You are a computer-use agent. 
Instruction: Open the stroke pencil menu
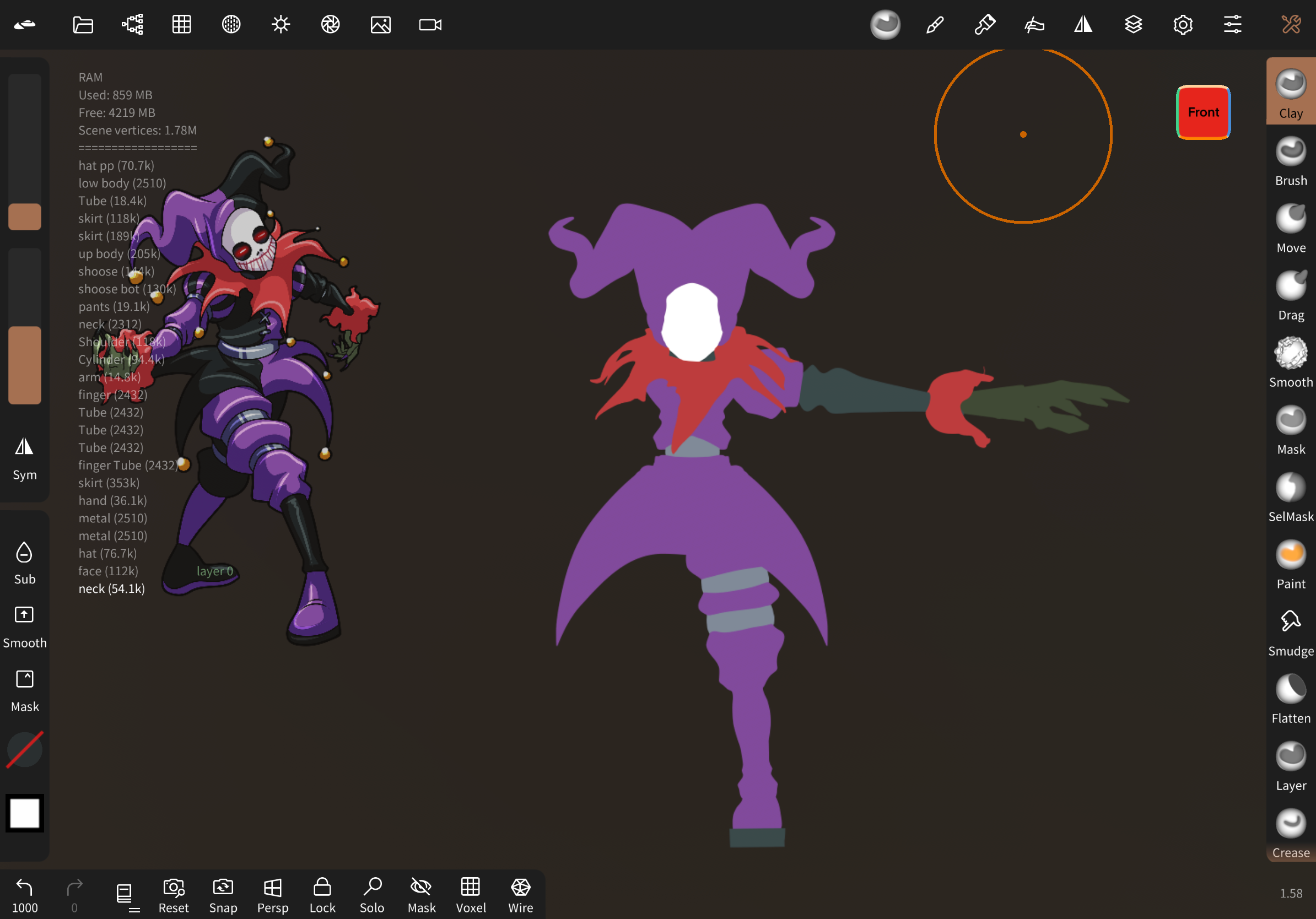(935, 25)
